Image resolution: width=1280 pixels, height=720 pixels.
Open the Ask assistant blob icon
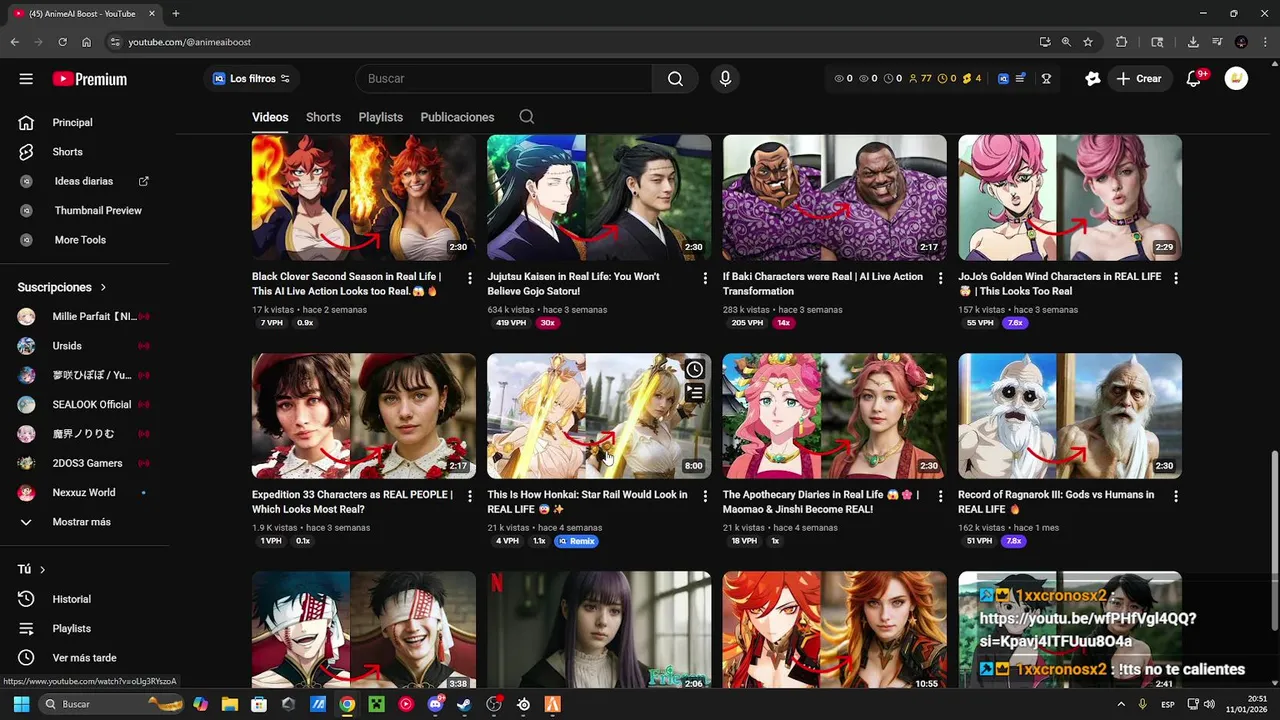[x=1092, y=79]
